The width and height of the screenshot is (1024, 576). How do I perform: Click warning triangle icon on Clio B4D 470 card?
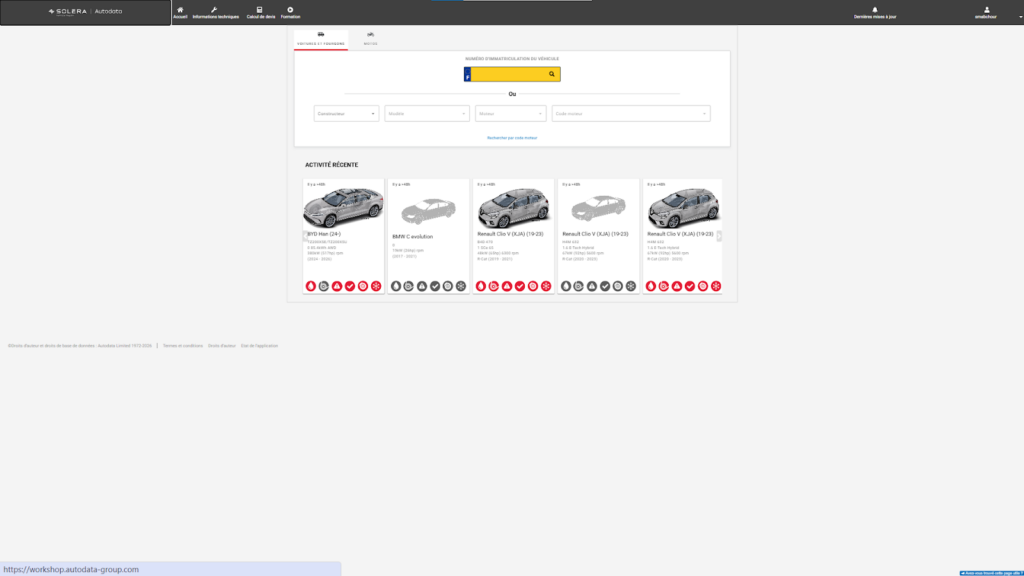click(x=507, y=286)
